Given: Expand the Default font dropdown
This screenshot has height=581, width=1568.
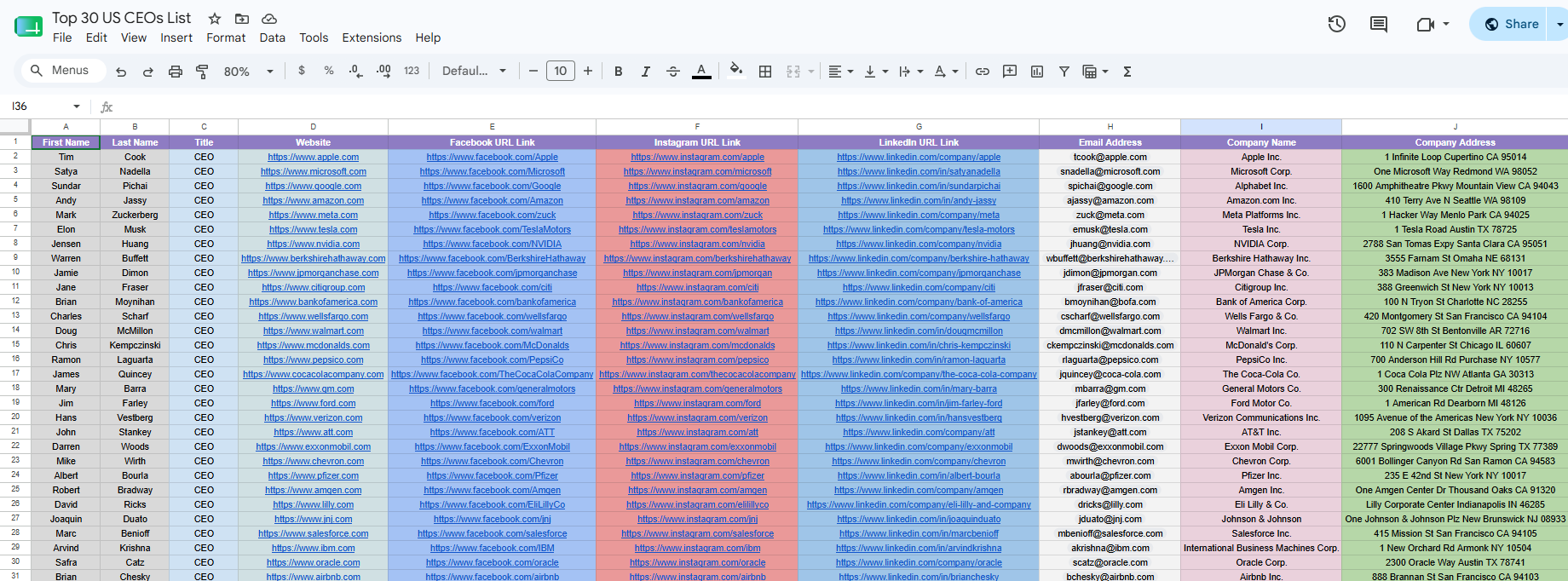Looking at the screenshot, I should (x=474, y=72).
